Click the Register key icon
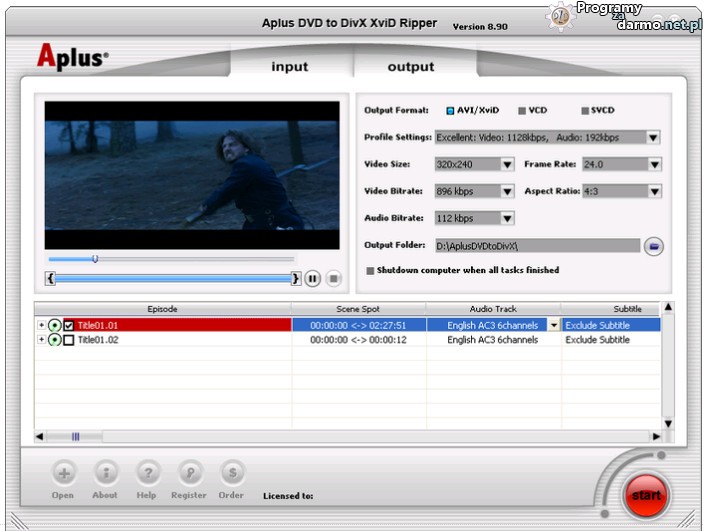Image resolution: width=704 pixels, height=531 pixels. coord(189,472)
